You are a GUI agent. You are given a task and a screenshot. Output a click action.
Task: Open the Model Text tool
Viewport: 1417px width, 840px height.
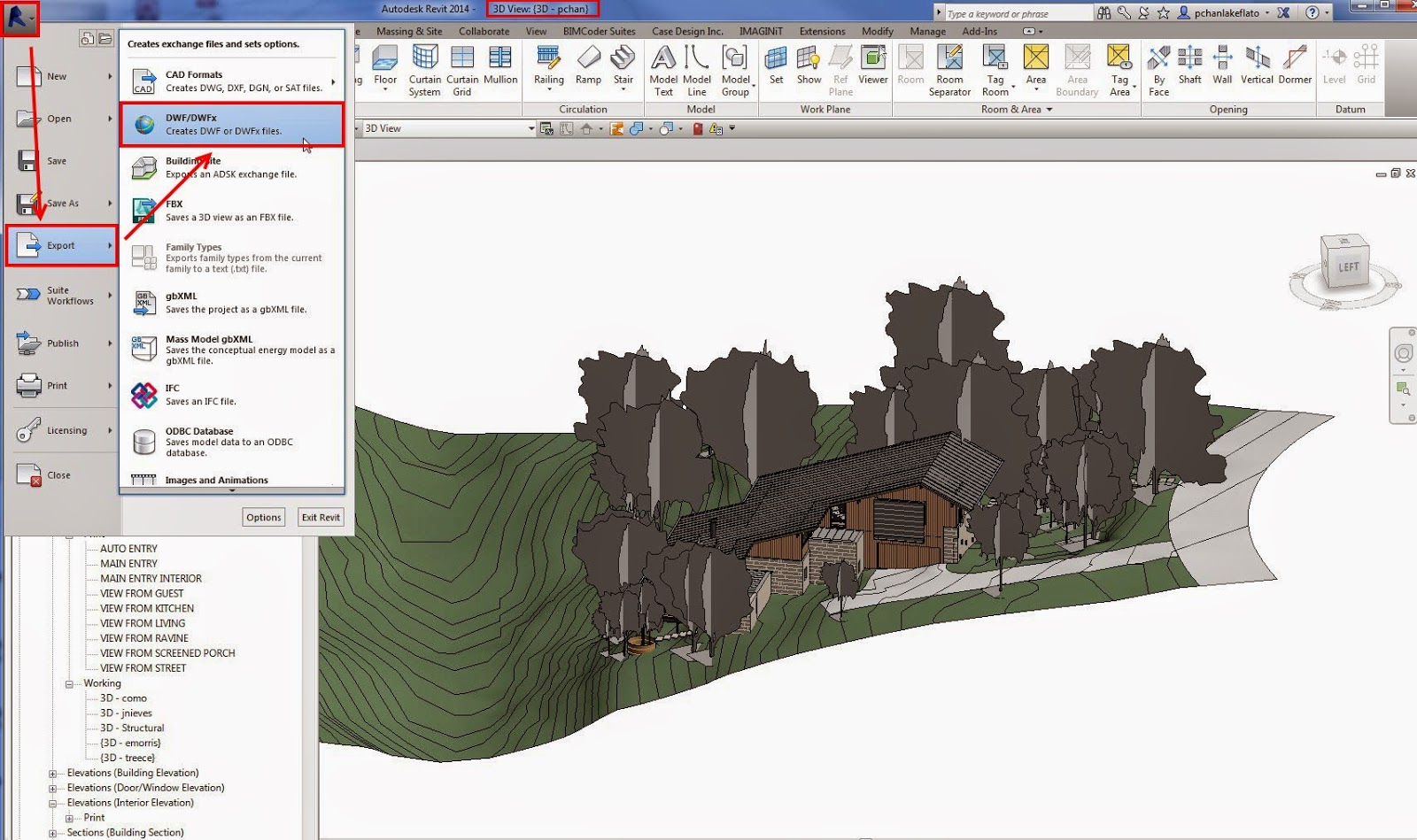pyautogui.click(x=662, y=66)
